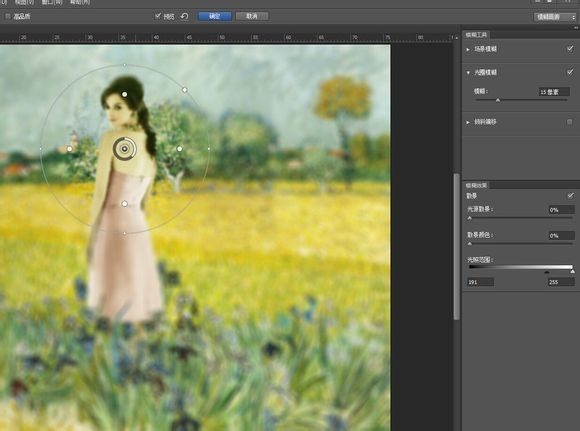
Task: Click the 模糊 blur amount slider handle
Action: point(498,100)
